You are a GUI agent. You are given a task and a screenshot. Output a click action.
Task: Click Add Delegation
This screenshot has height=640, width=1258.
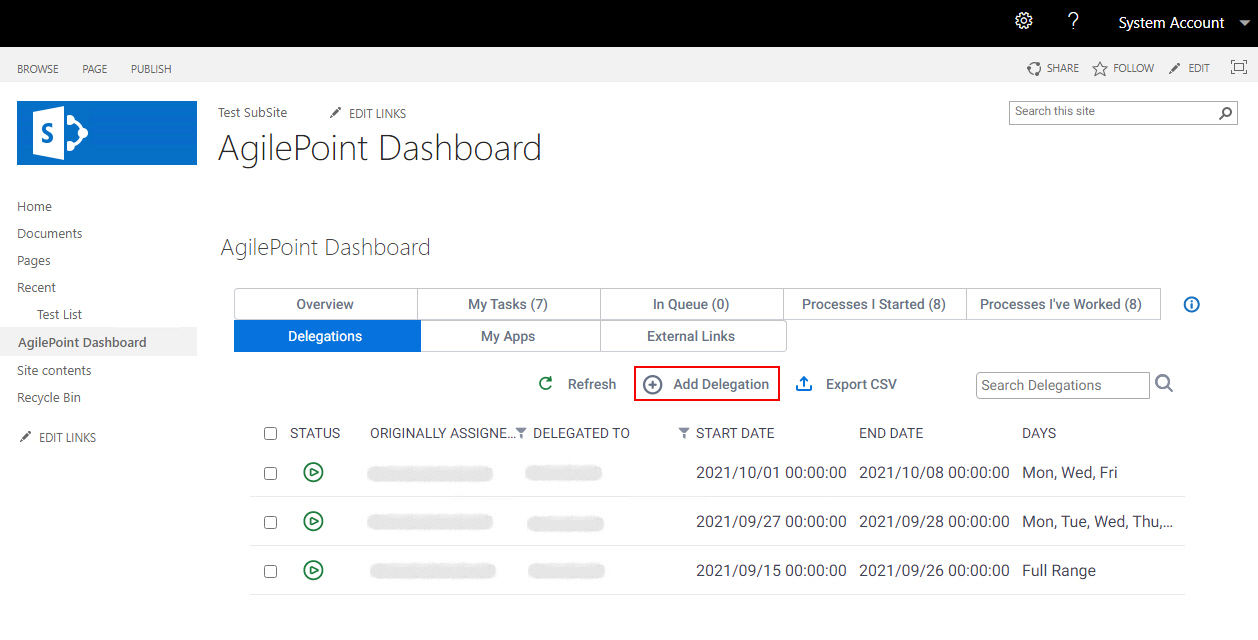tap(707, 384)
